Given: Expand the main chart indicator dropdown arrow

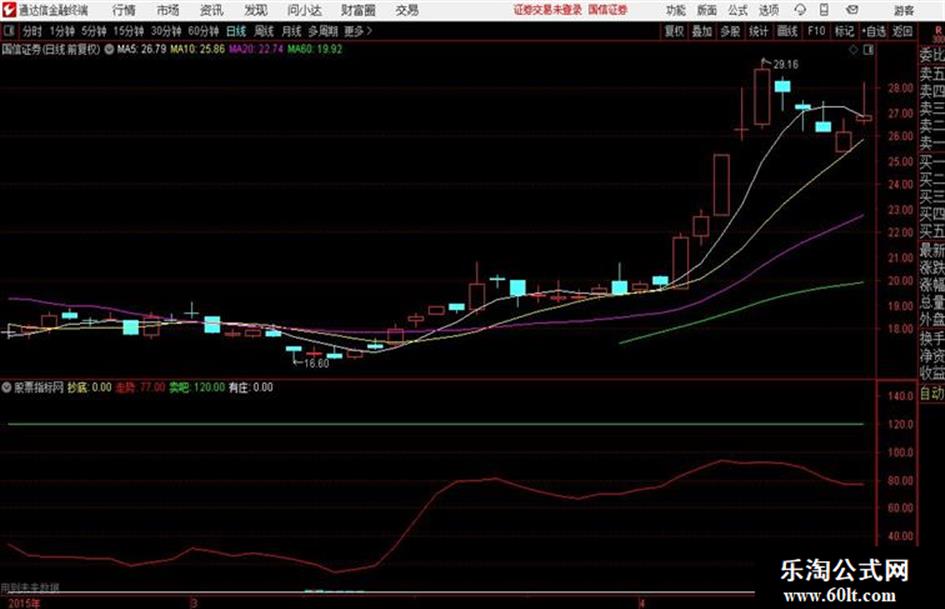Looking at the screenshot, I should (109, 49).
